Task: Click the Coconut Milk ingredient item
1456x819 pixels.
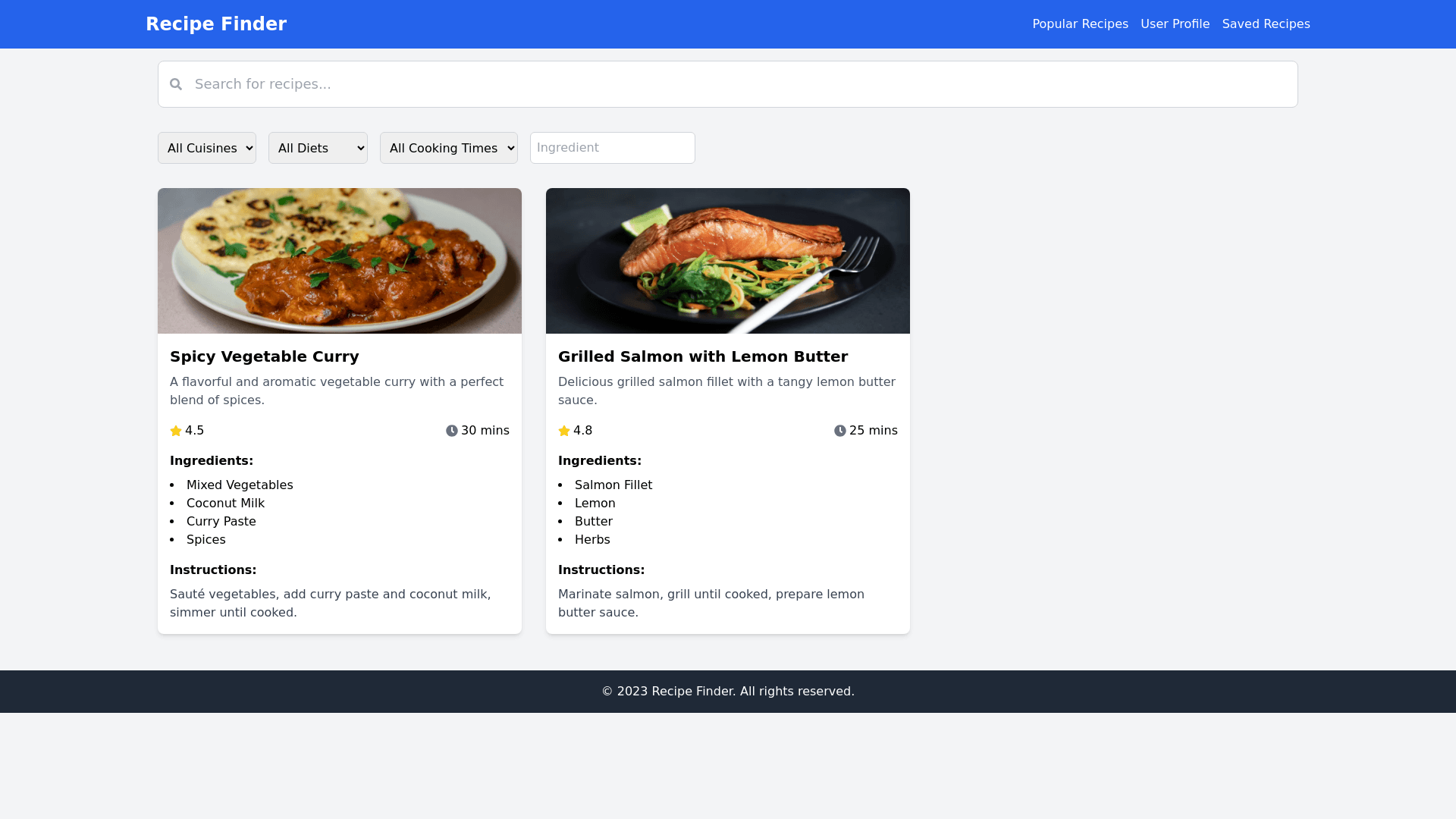Action: coord(225,504)
